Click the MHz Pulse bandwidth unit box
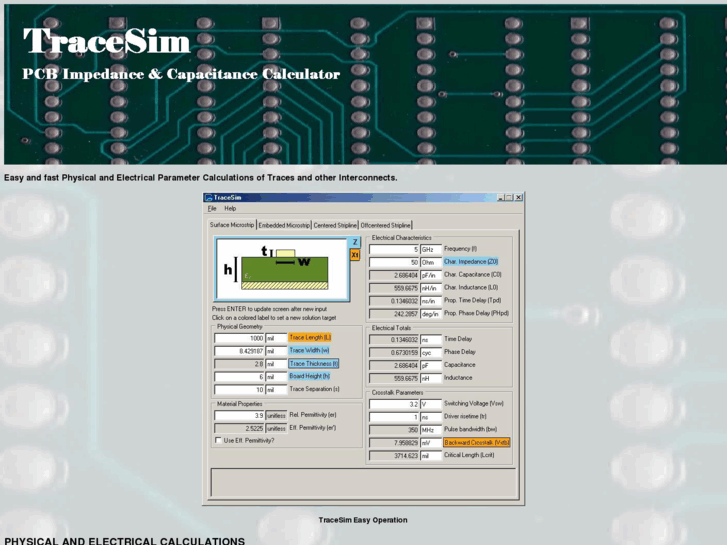 [x=431, y=430]
